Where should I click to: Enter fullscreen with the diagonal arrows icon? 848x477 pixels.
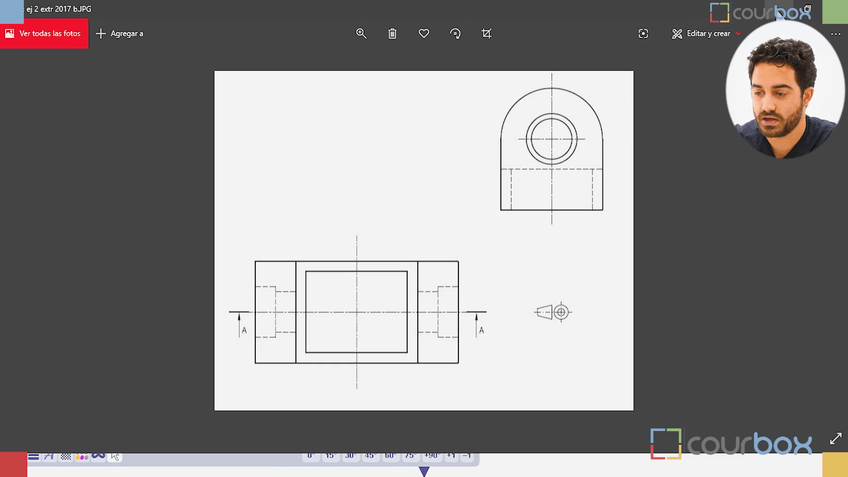click(x=836, y=439)
